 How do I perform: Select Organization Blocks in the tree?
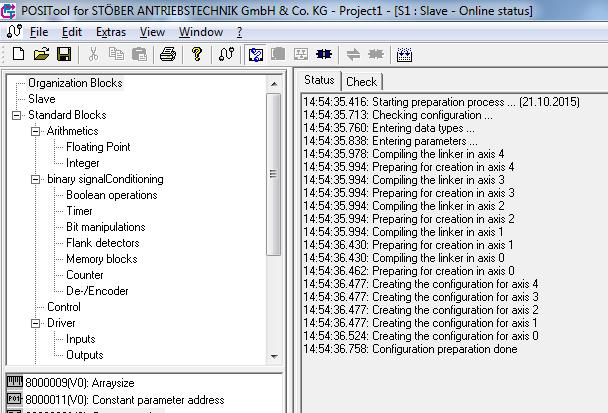(x=75, y=83)
